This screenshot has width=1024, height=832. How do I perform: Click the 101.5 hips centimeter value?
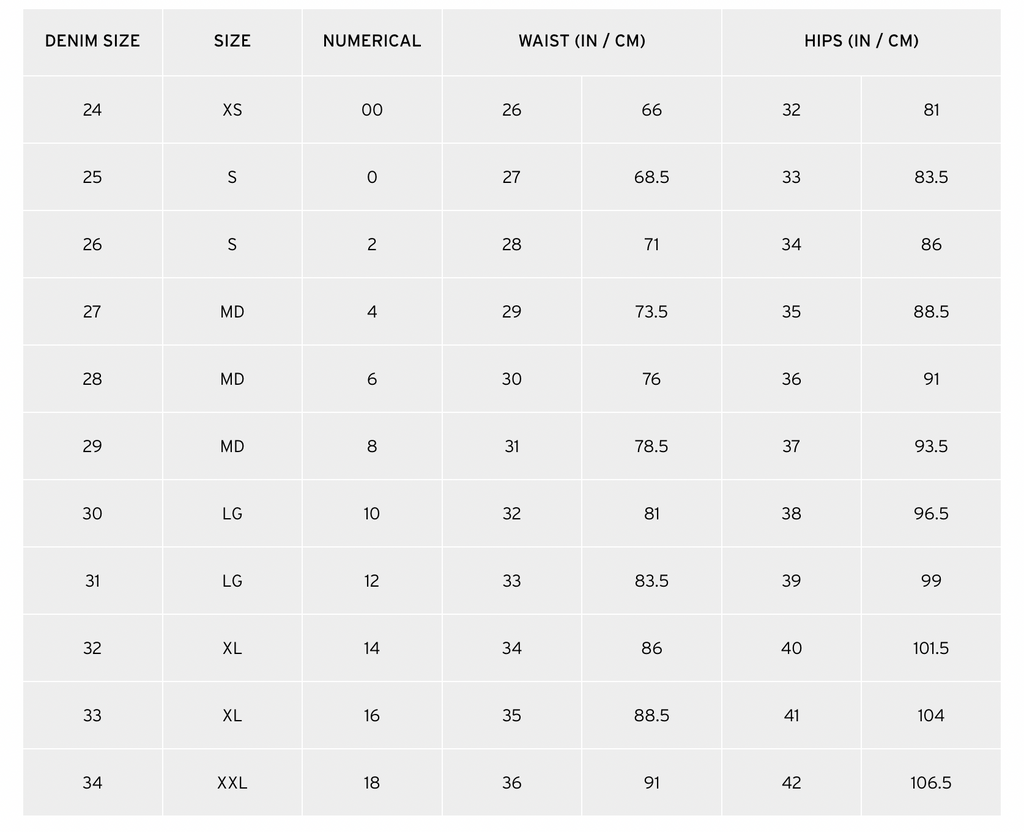coord(931,648)
